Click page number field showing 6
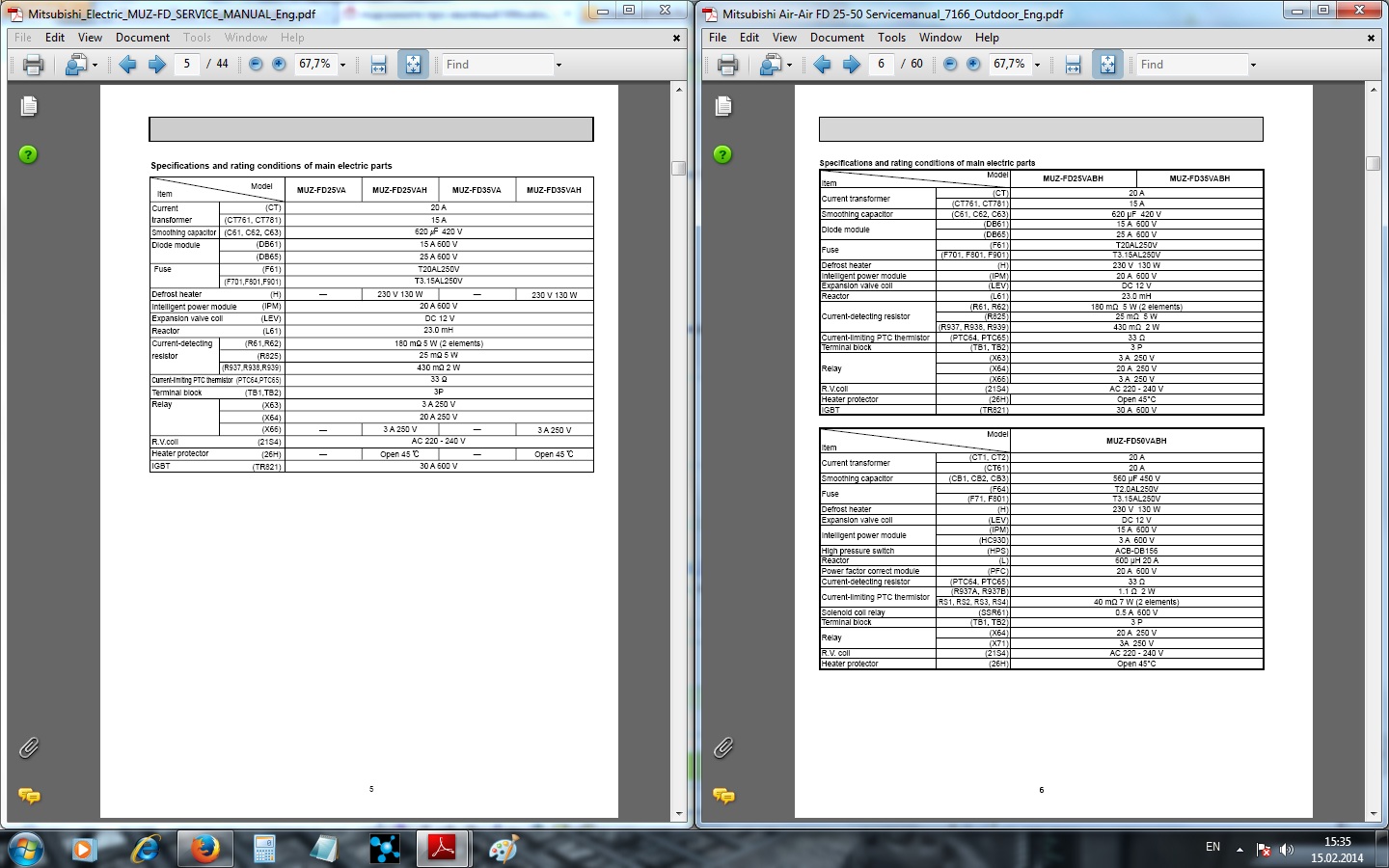This screenshot has width=1389, height=868. 882,64
